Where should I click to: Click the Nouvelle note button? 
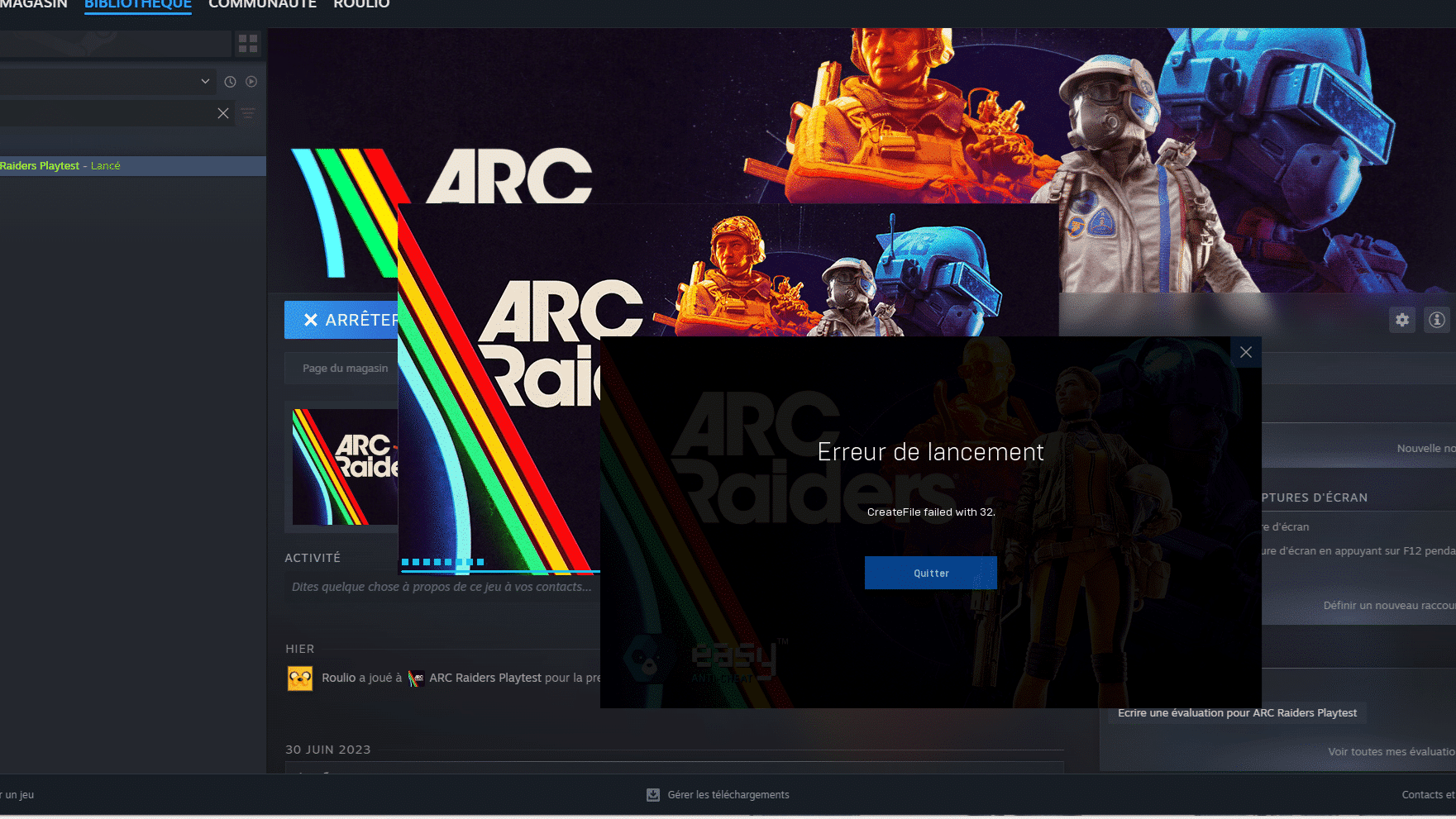coord(1426,448)
